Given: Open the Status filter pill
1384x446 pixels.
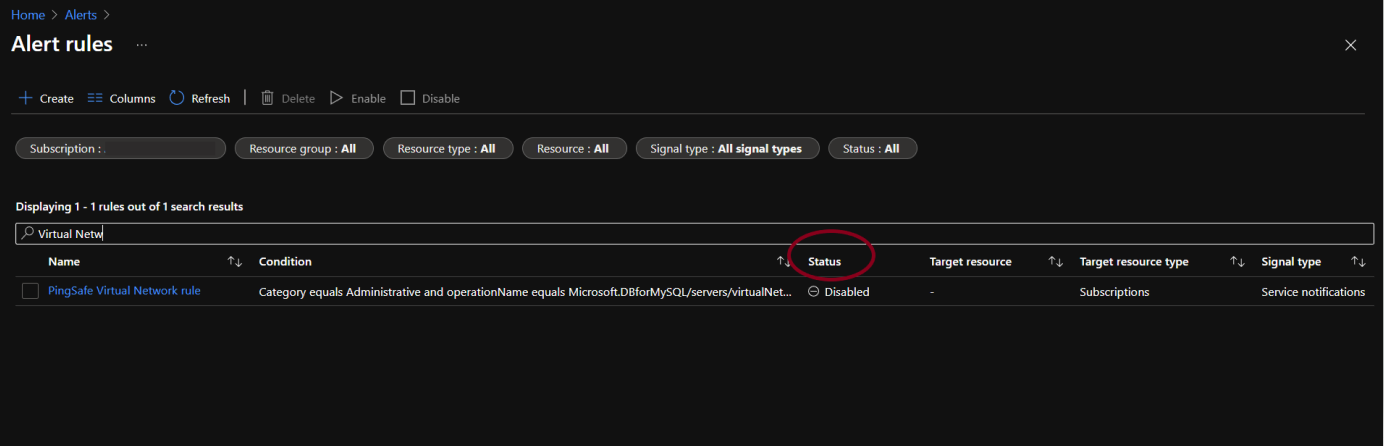Looking at the screenshot, I should [x=872, y=148].
